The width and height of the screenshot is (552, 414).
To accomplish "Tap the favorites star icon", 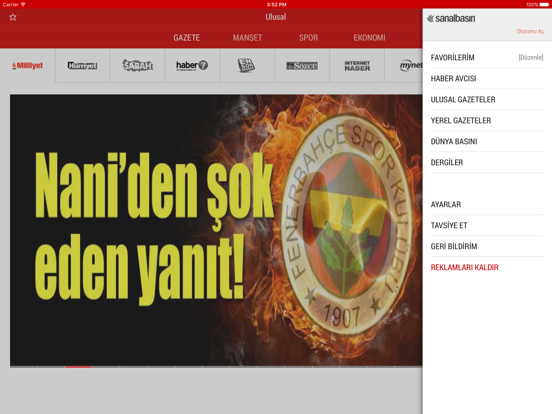I will (x=13, y=17).
